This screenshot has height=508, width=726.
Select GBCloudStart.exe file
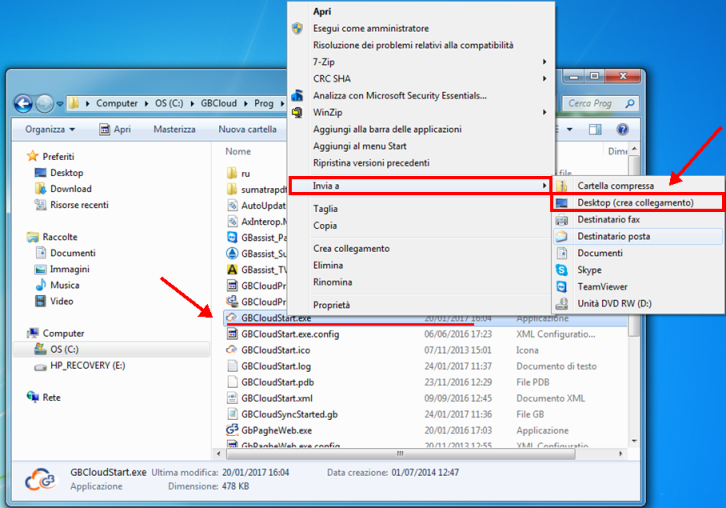[276, 318]
